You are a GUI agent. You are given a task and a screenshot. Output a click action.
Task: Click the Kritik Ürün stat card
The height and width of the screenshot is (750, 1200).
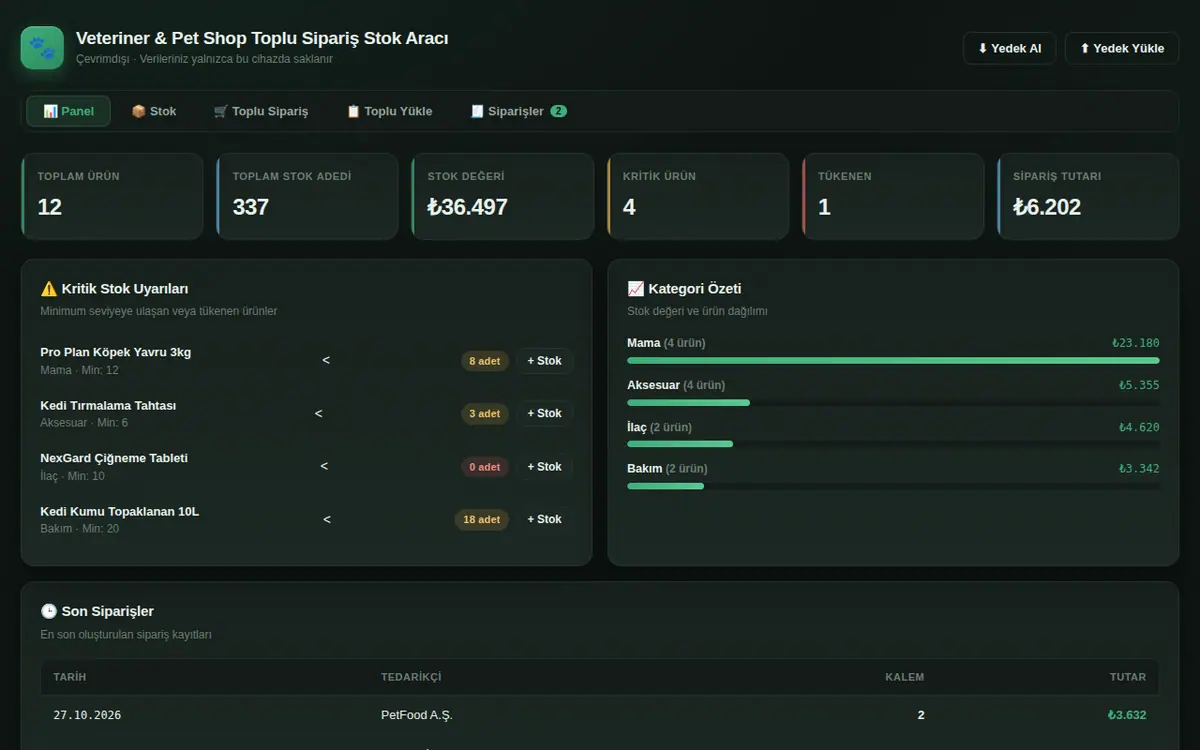(x=698, y=196)
